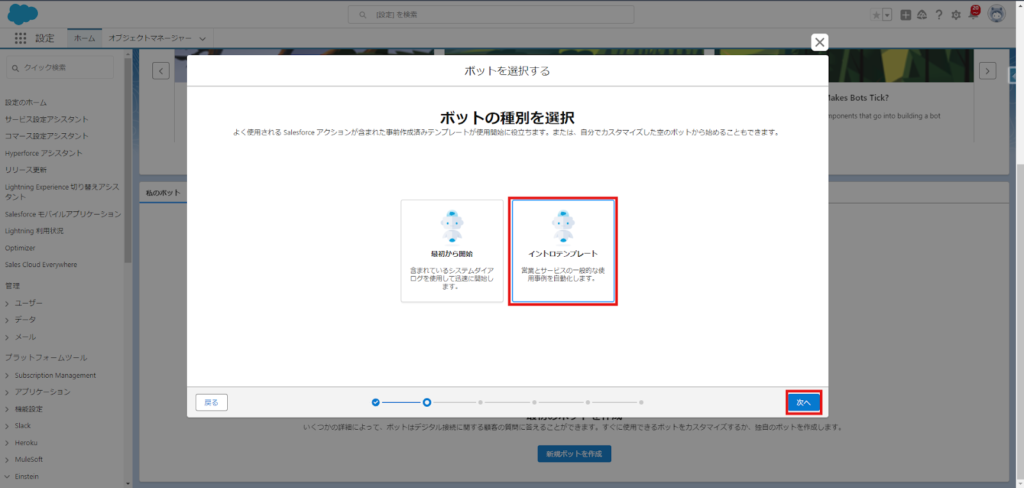Expand the 機能設定 tree node

pyautogui.click(x=7, y=409)
